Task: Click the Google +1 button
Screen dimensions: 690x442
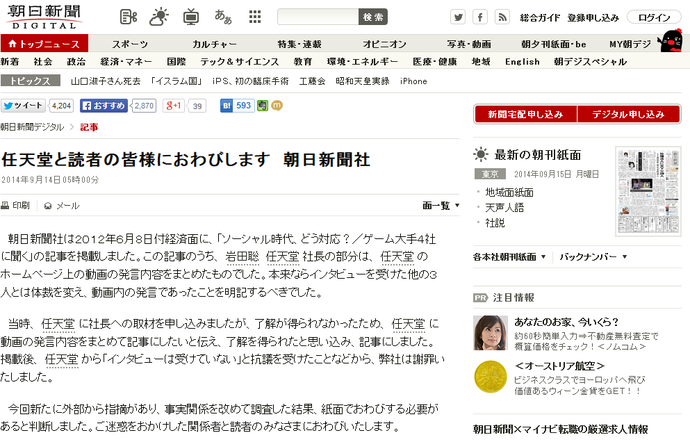Action: tap(173, 106)
